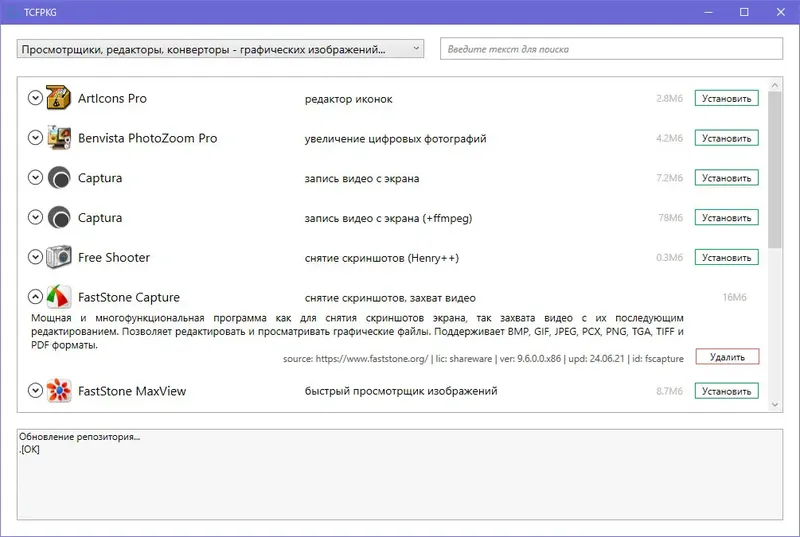Click the description запись видео с экрана (+ffmpeg)
Screen dimensions: 800x537
(x=388, y=218)
